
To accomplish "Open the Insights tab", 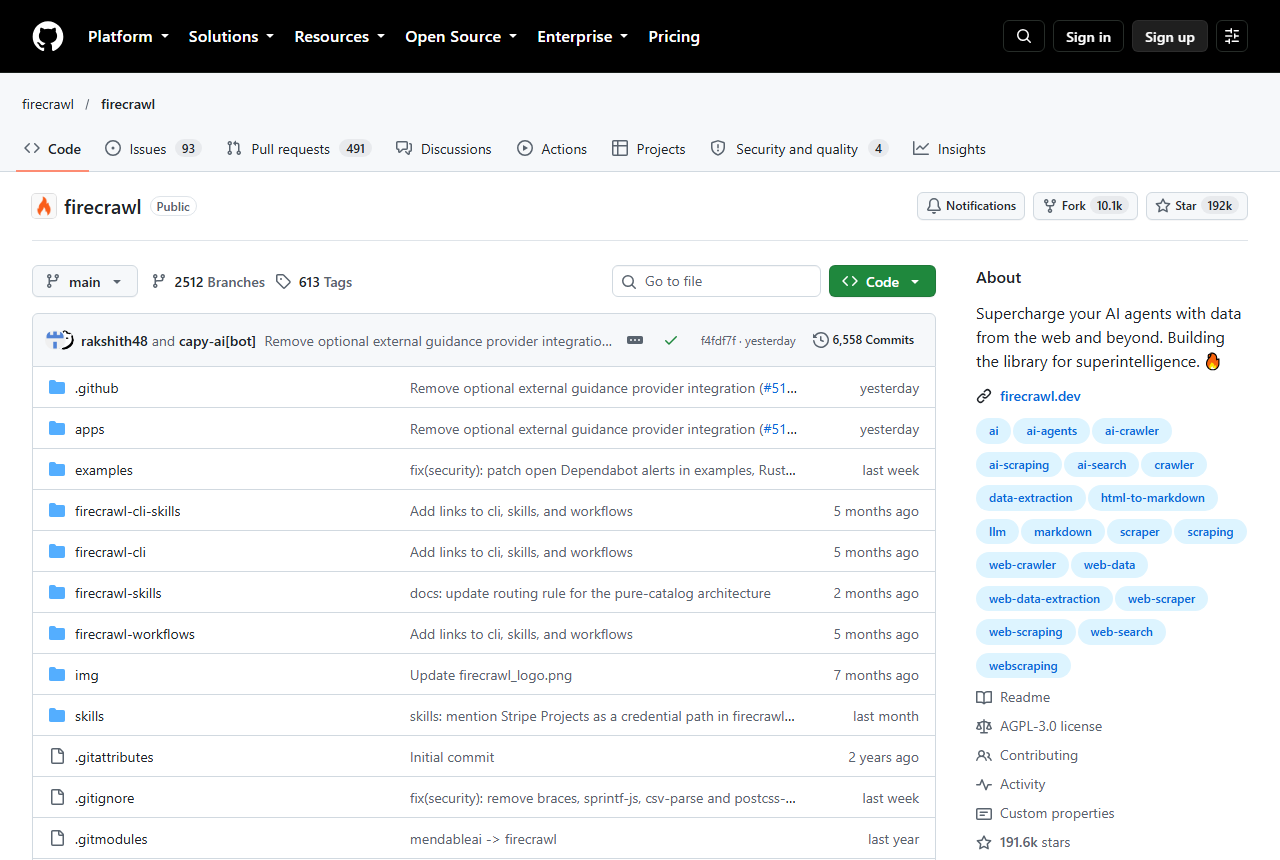I will tap(949, 149).
